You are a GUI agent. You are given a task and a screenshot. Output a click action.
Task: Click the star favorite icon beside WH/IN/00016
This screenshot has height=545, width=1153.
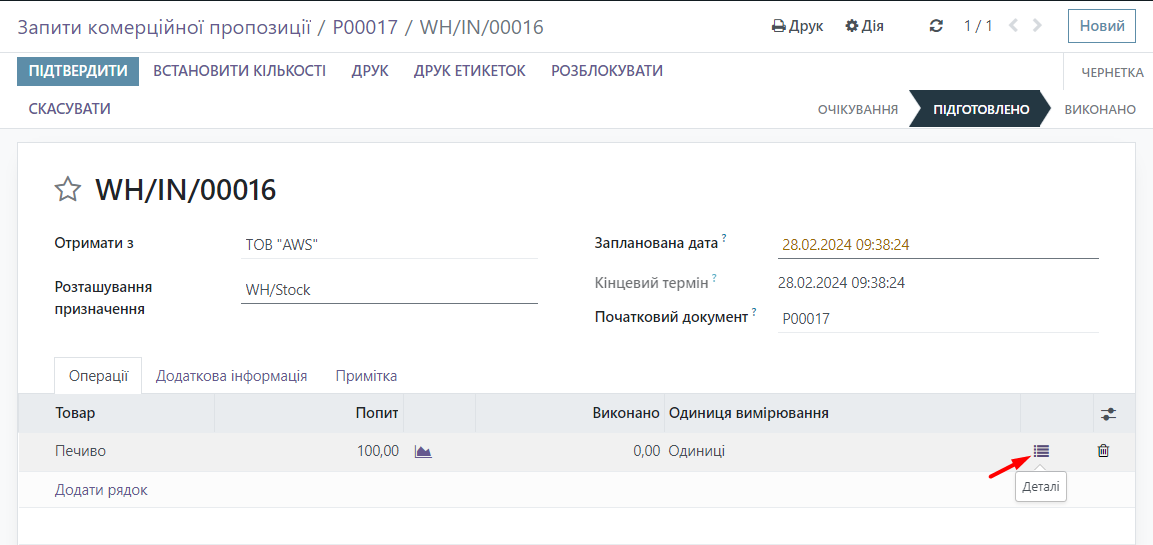(67, 189)
